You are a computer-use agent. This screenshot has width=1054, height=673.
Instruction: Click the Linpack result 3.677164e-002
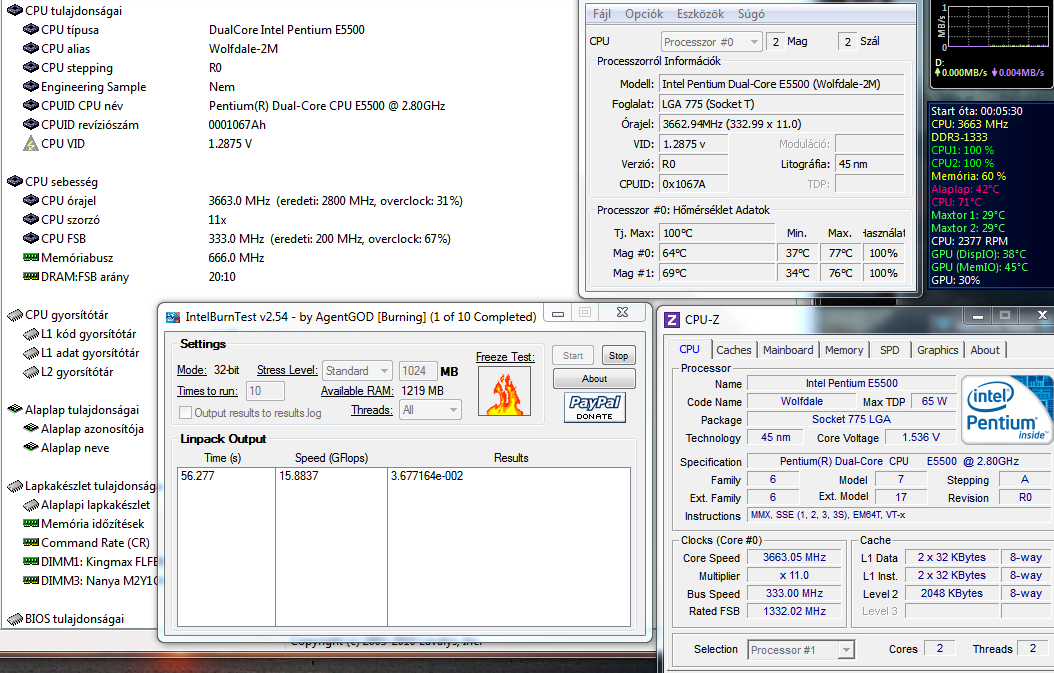pyautogui.click(x=426, y=475)
